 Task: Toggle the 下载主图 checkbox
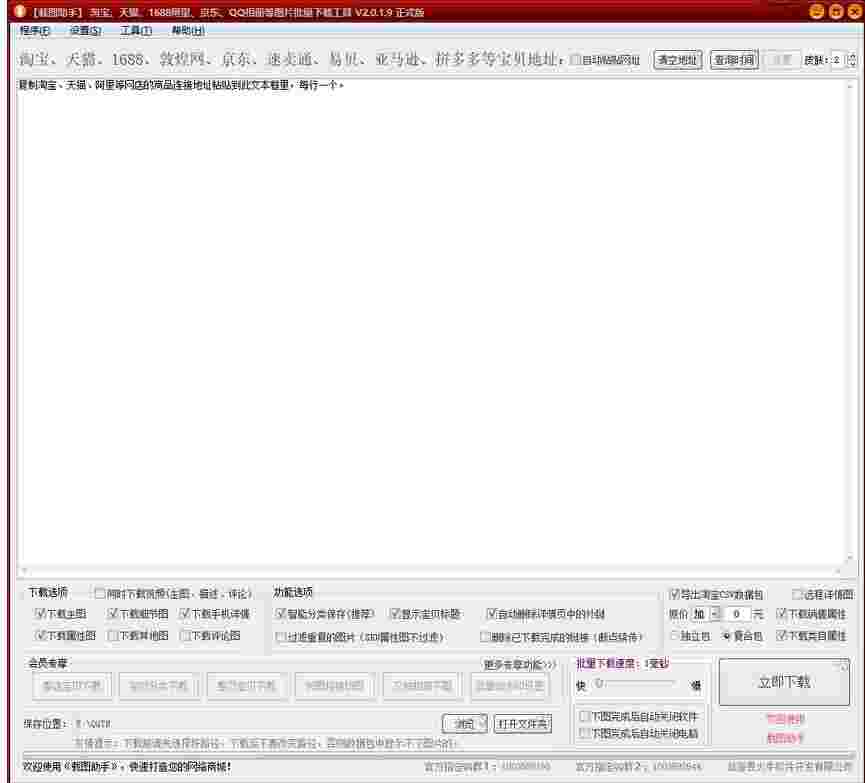point(37,612)
